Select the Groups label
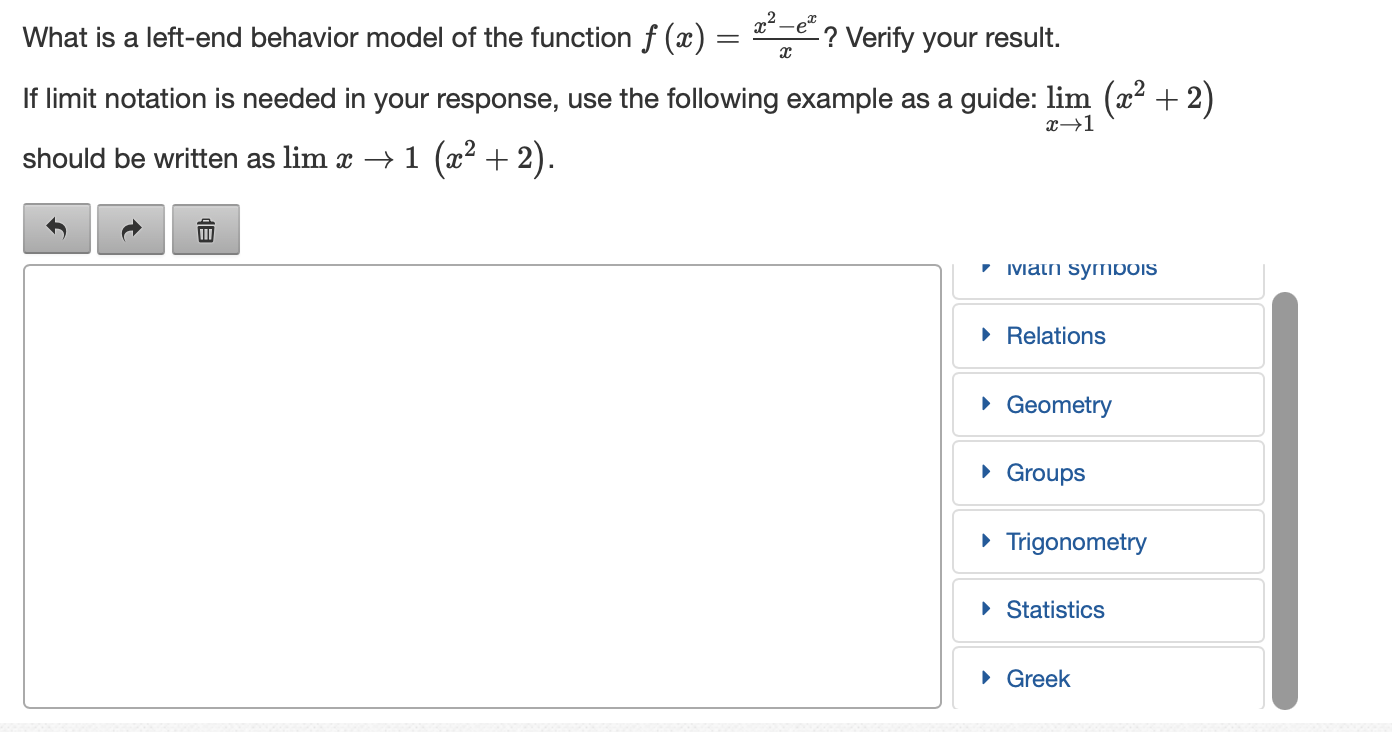Viewport: 1392px width, 732px height. [x=1045, y=472]
